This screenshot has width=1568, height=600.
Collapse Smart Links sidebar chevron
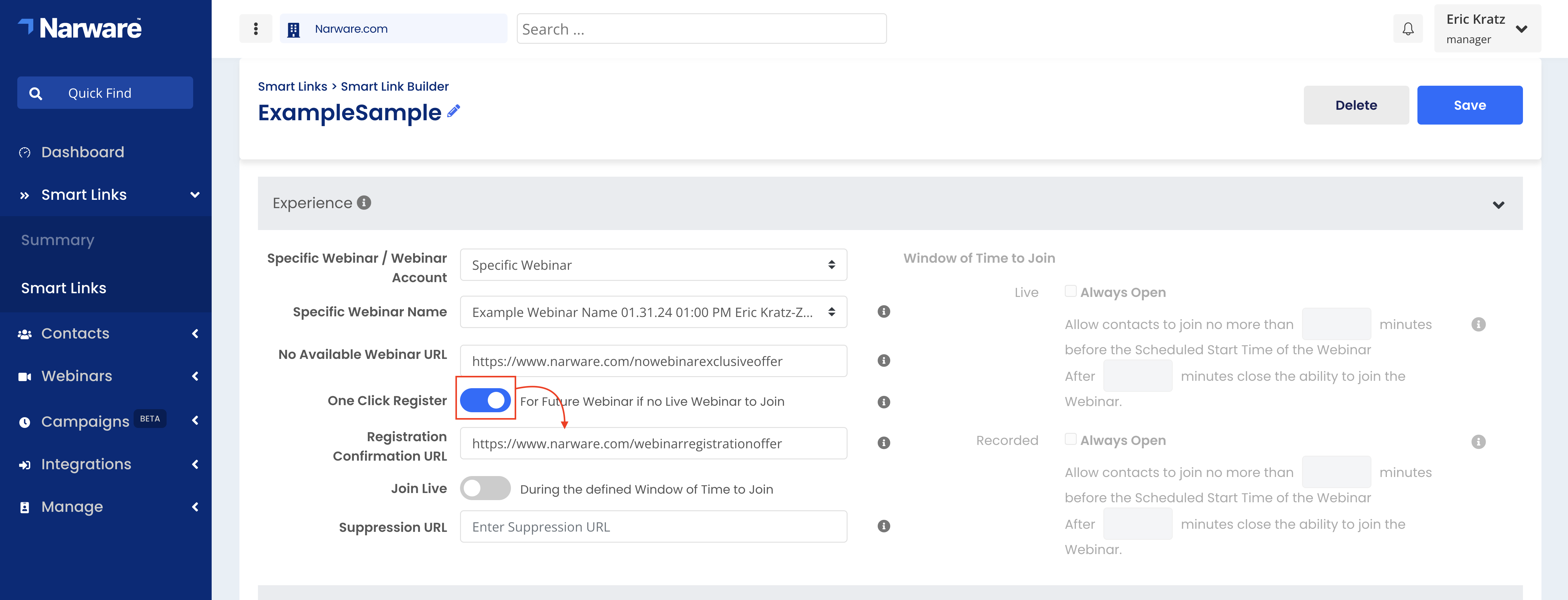[195, 195]
